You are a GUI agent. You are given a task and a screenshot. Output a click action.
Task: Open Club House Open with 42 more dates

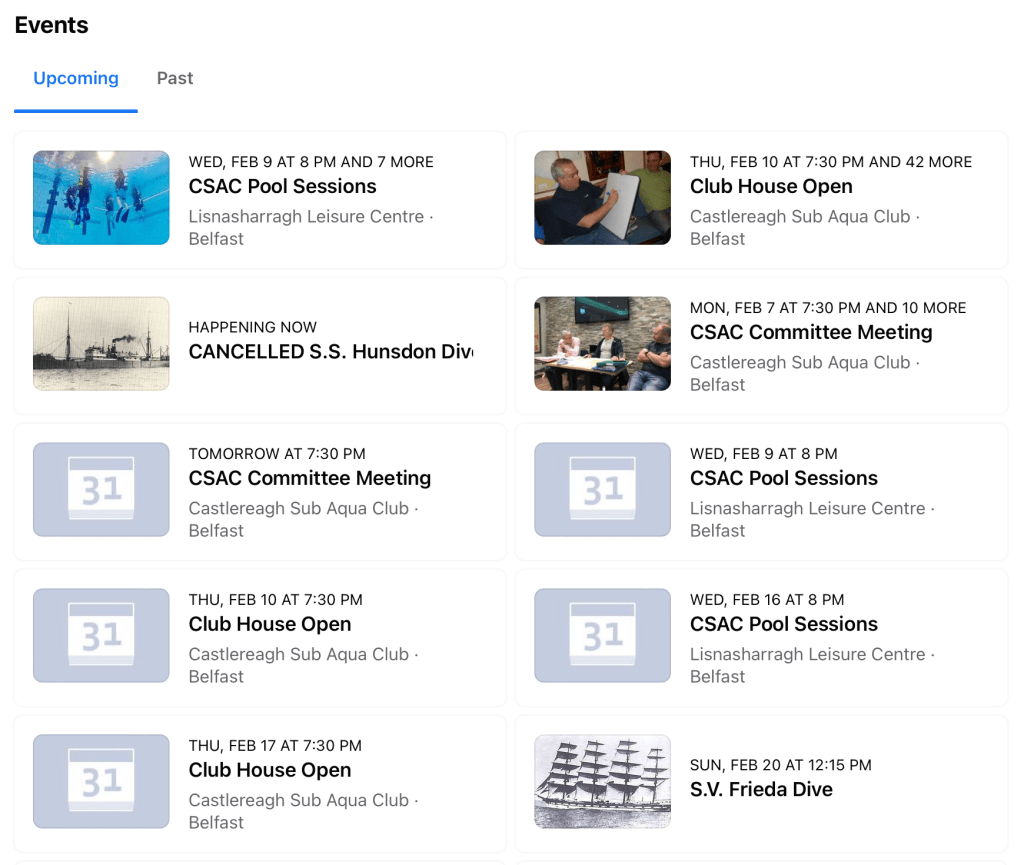pos(771,187)
